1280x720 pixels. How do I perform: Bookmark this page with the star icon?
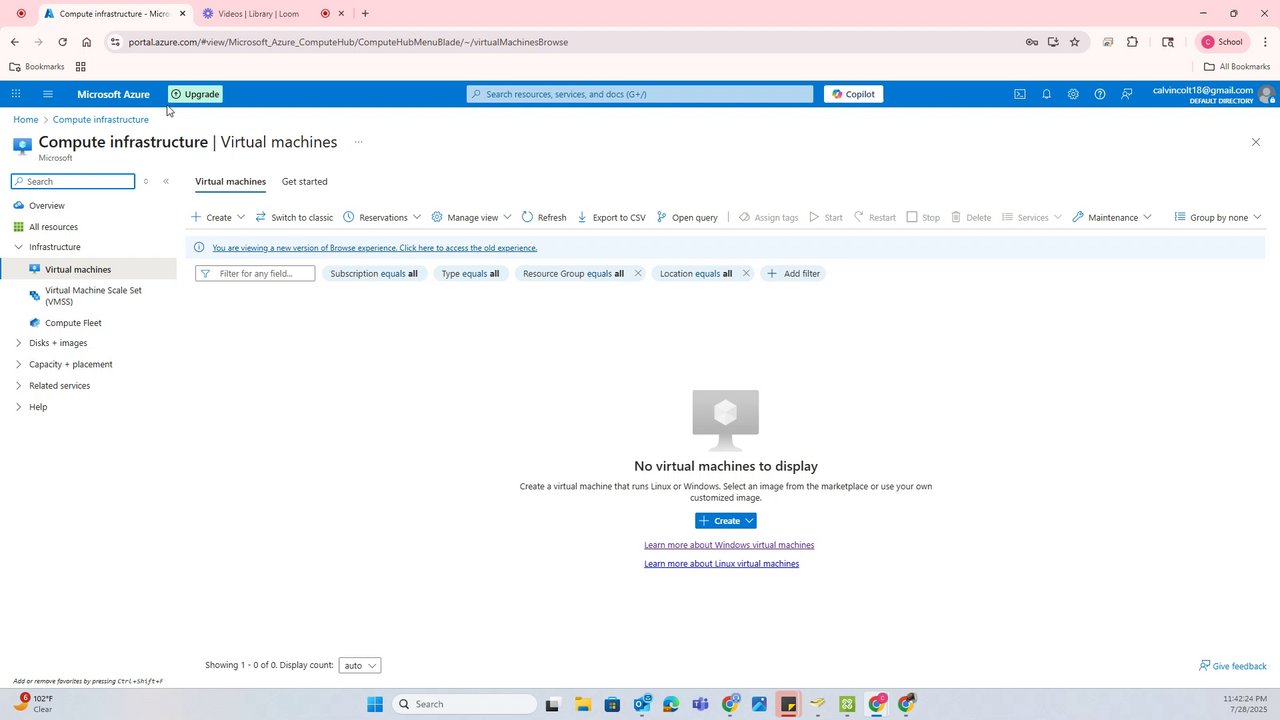(x=1075, y=42)
